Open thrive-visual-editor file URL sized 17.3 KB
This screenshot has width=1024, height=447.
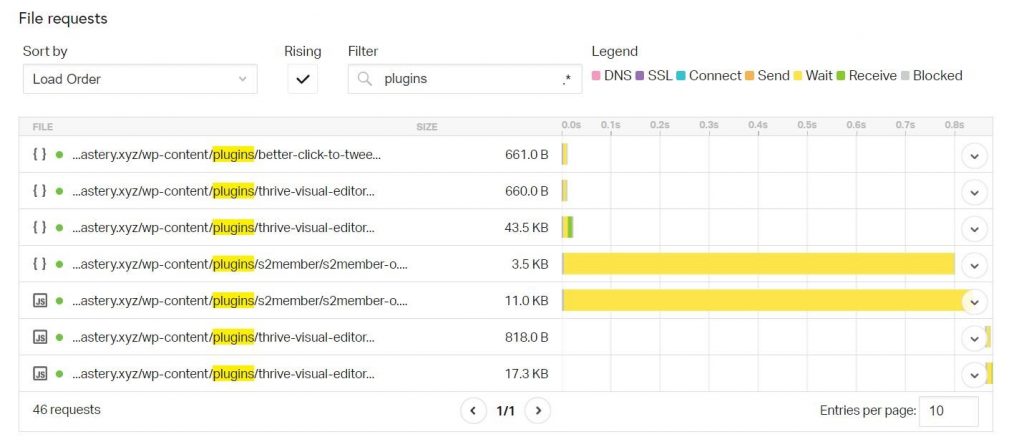tap(224, 374)
